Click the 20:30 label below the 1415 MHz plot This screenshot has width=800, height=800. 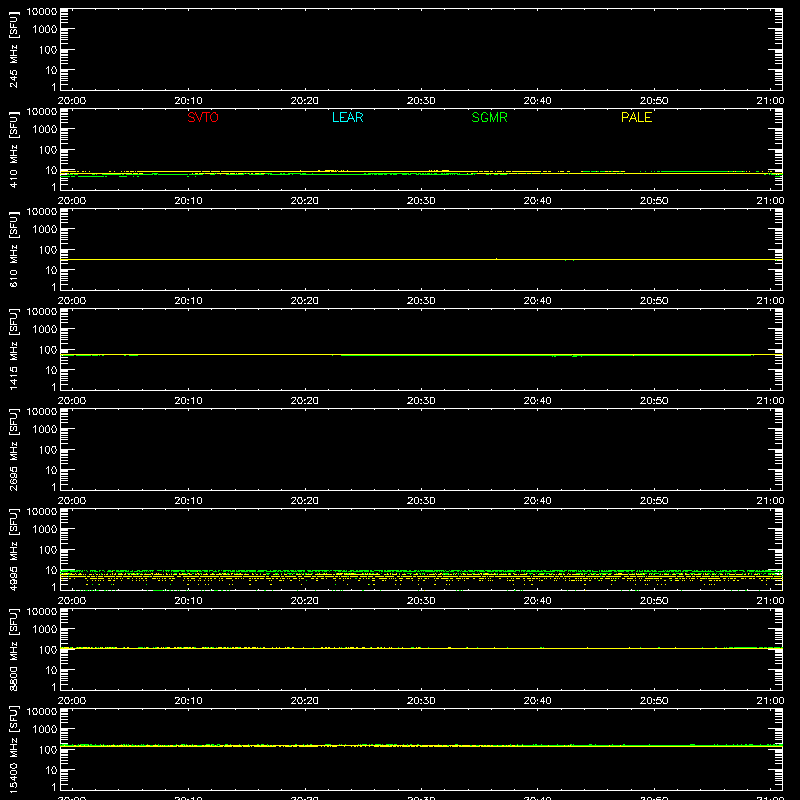click(x=421, y=401)
